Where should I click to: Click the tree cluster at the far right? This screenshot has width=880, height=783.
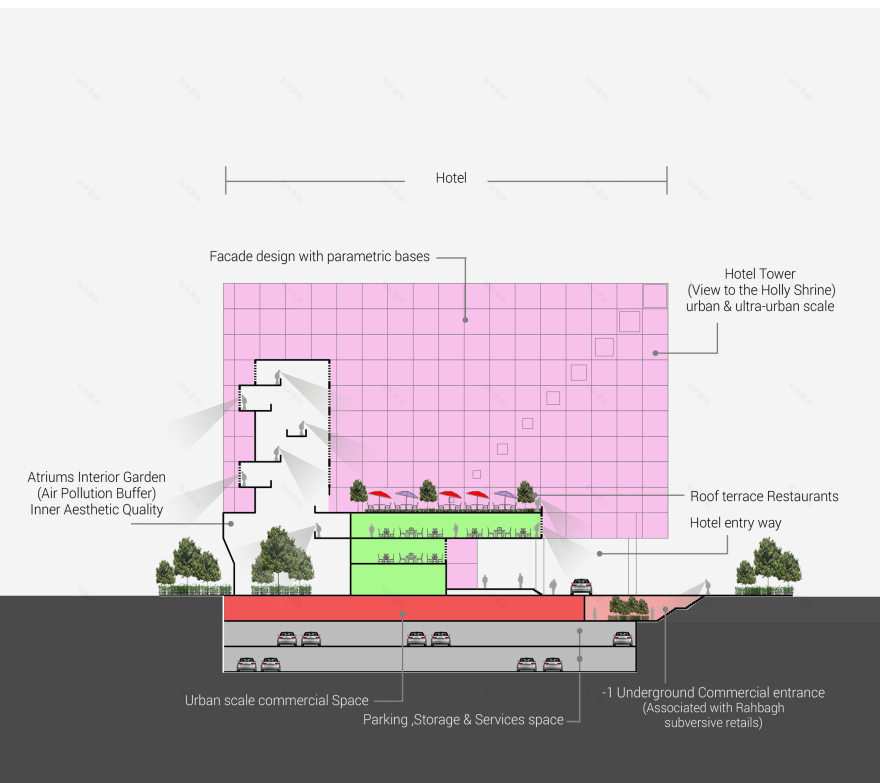[x=762, y=566]
